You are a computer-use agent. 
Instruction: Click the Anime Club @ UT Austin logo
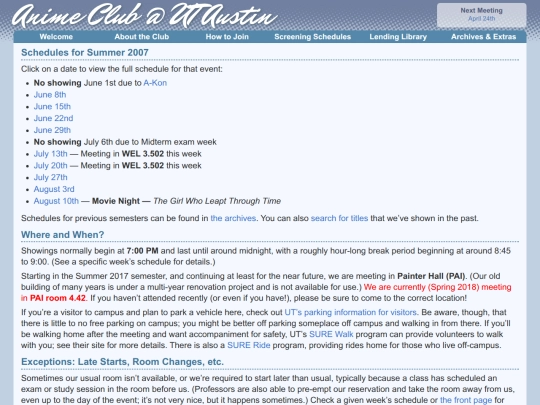[x=145, y=15]
